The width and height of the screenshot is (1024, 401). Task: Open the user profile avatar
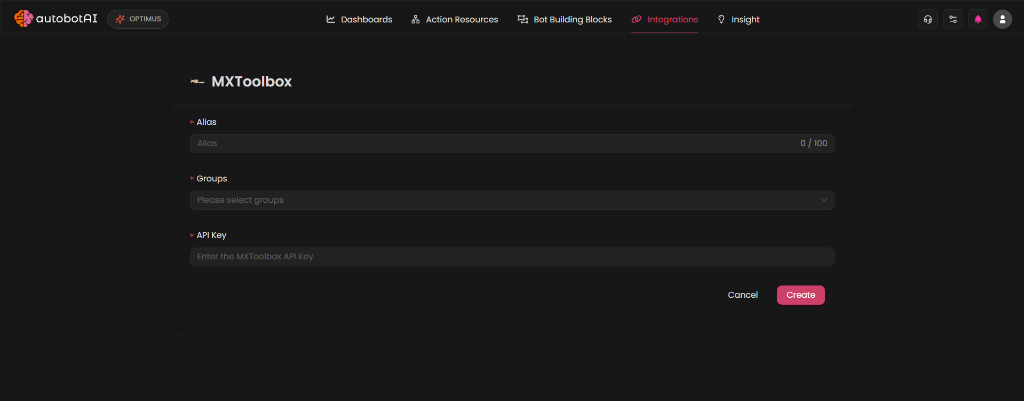(1002, 19)
